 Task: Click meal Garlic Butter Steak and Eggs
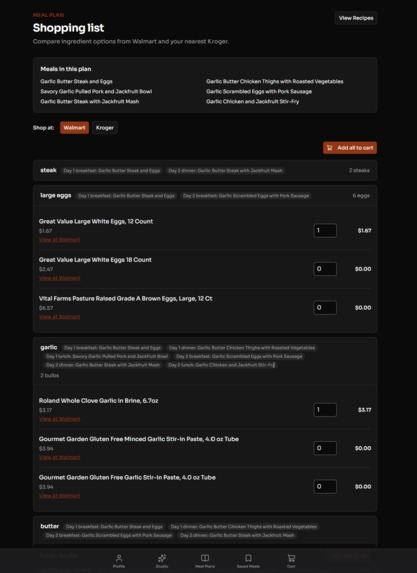point(76,81)
